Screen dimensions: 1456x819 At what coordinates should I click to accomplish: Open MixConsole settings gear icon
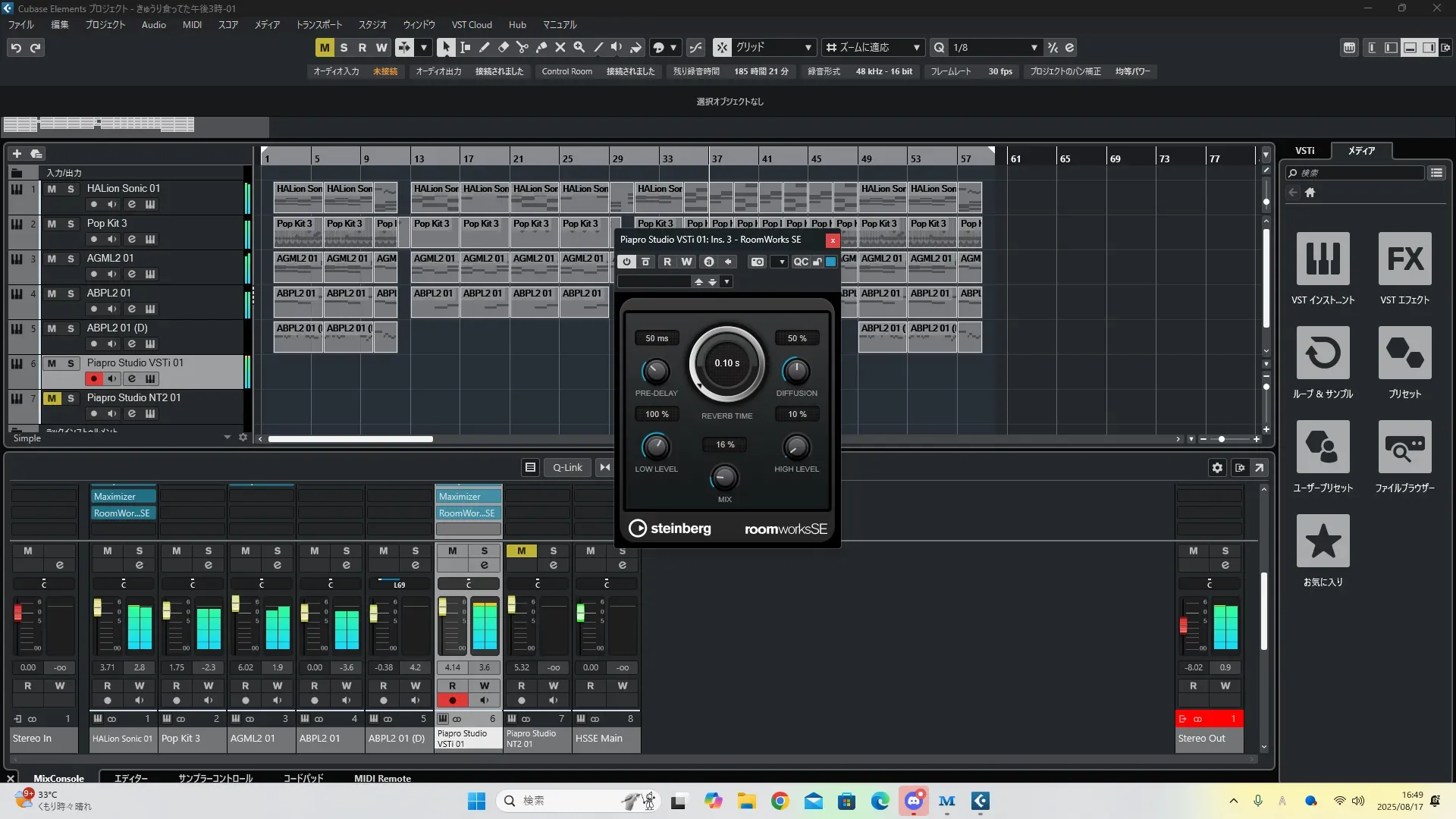pyautogui.click(x=1217, y=467)
